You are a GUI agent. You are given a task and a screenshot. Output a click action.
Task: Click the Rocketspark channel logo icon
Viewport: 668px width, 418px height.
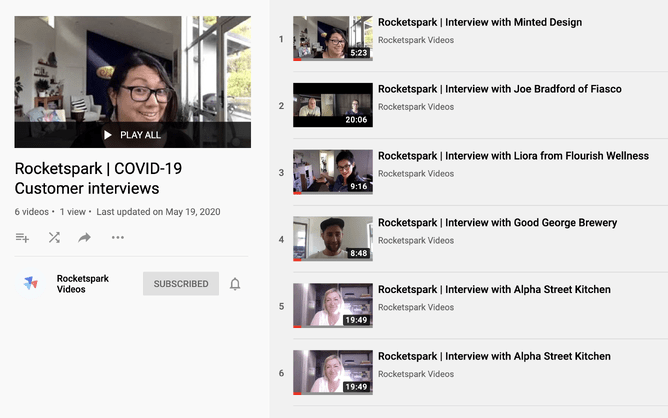31,284
